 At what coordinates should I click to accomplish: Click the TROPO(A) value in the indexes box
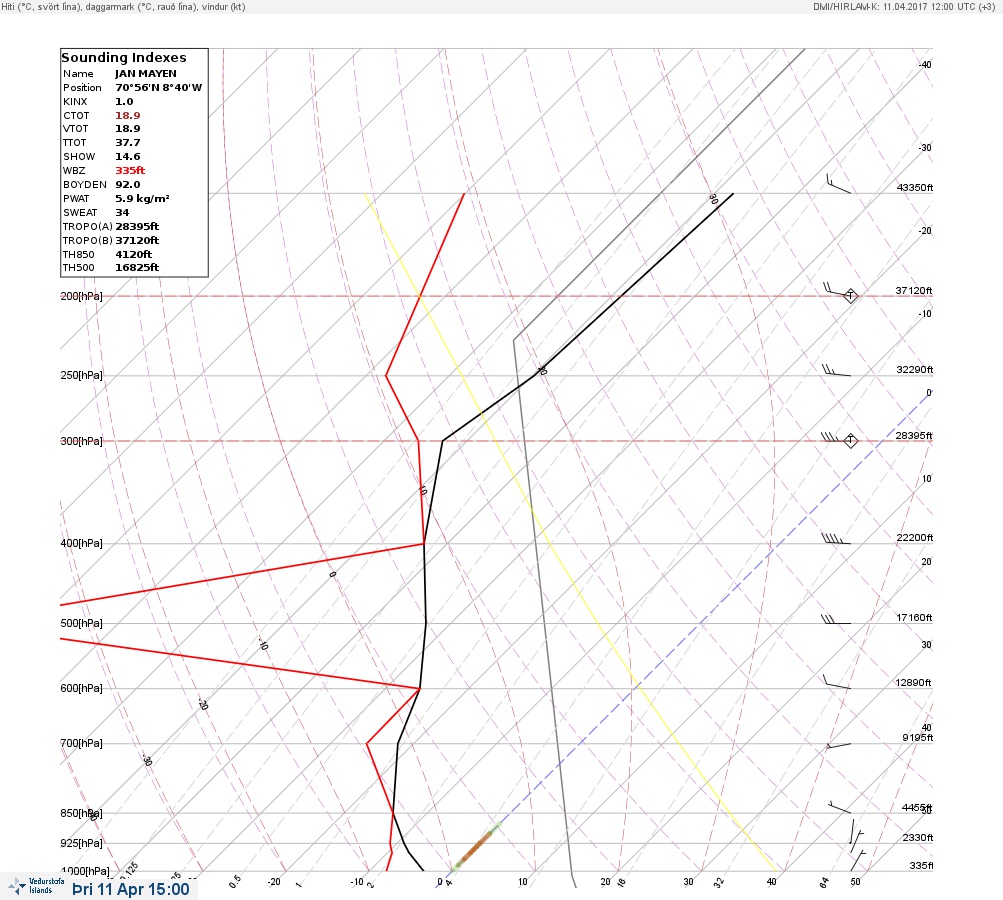click(x=137, y=226)
